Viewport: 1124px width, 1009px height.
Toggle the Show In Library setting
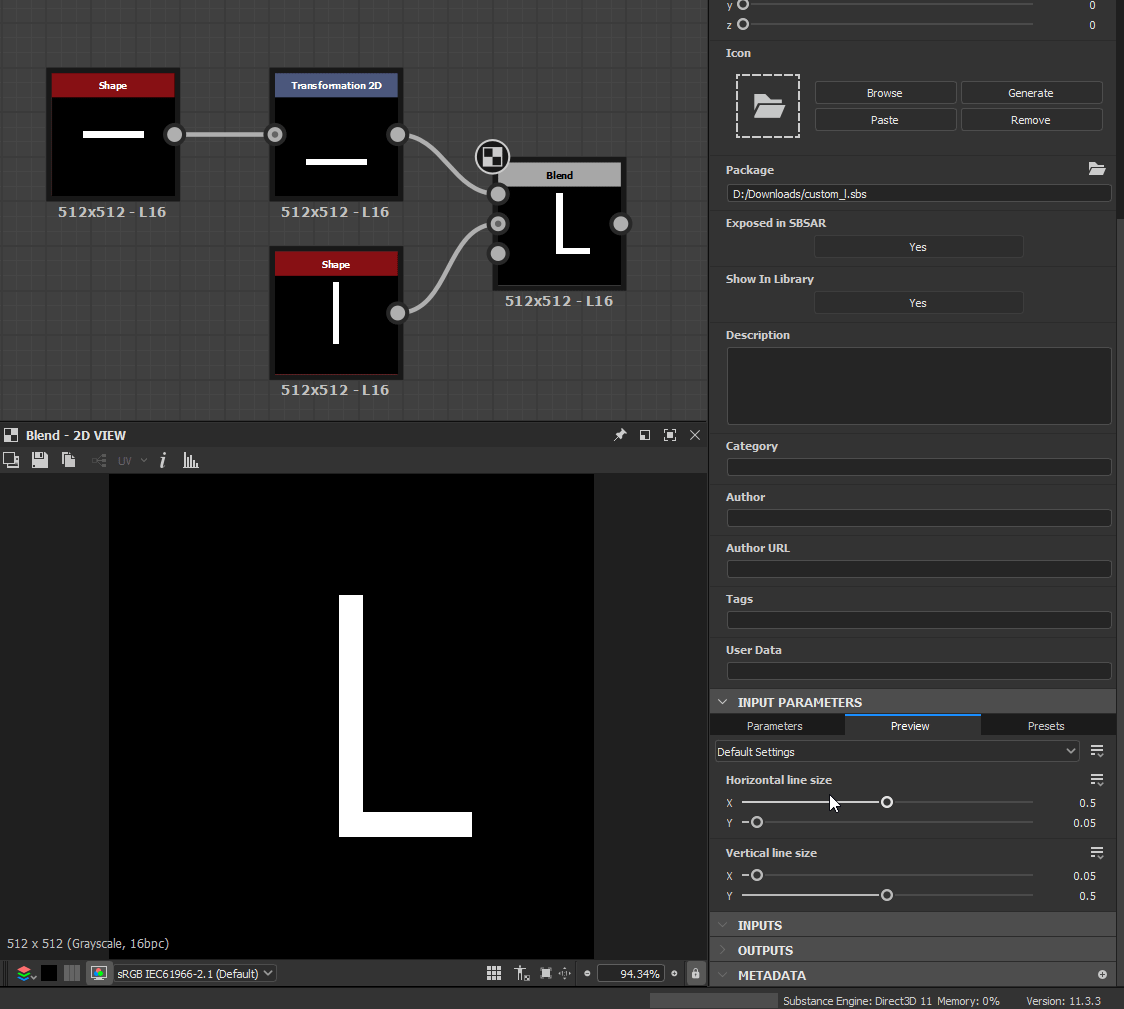pyautogui.click(x=918, y=302)
